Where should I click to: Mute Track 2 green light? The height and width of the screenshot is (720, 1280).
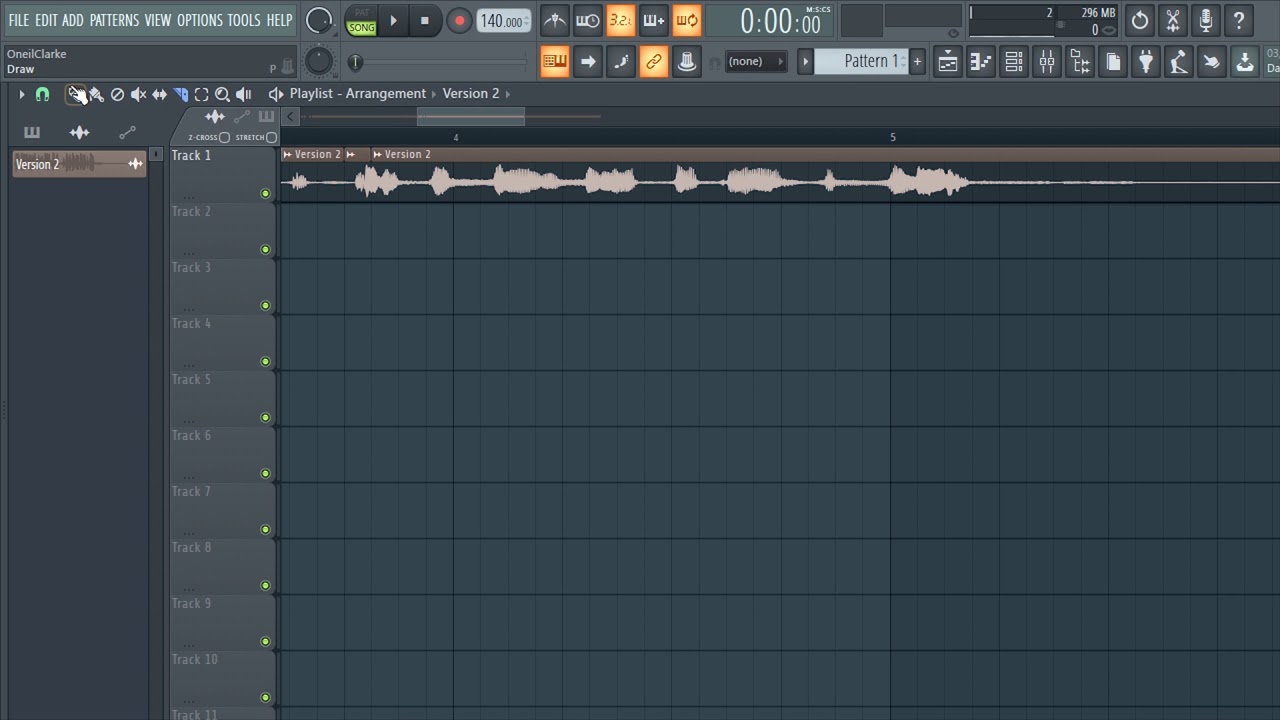[x=265, y=249]
